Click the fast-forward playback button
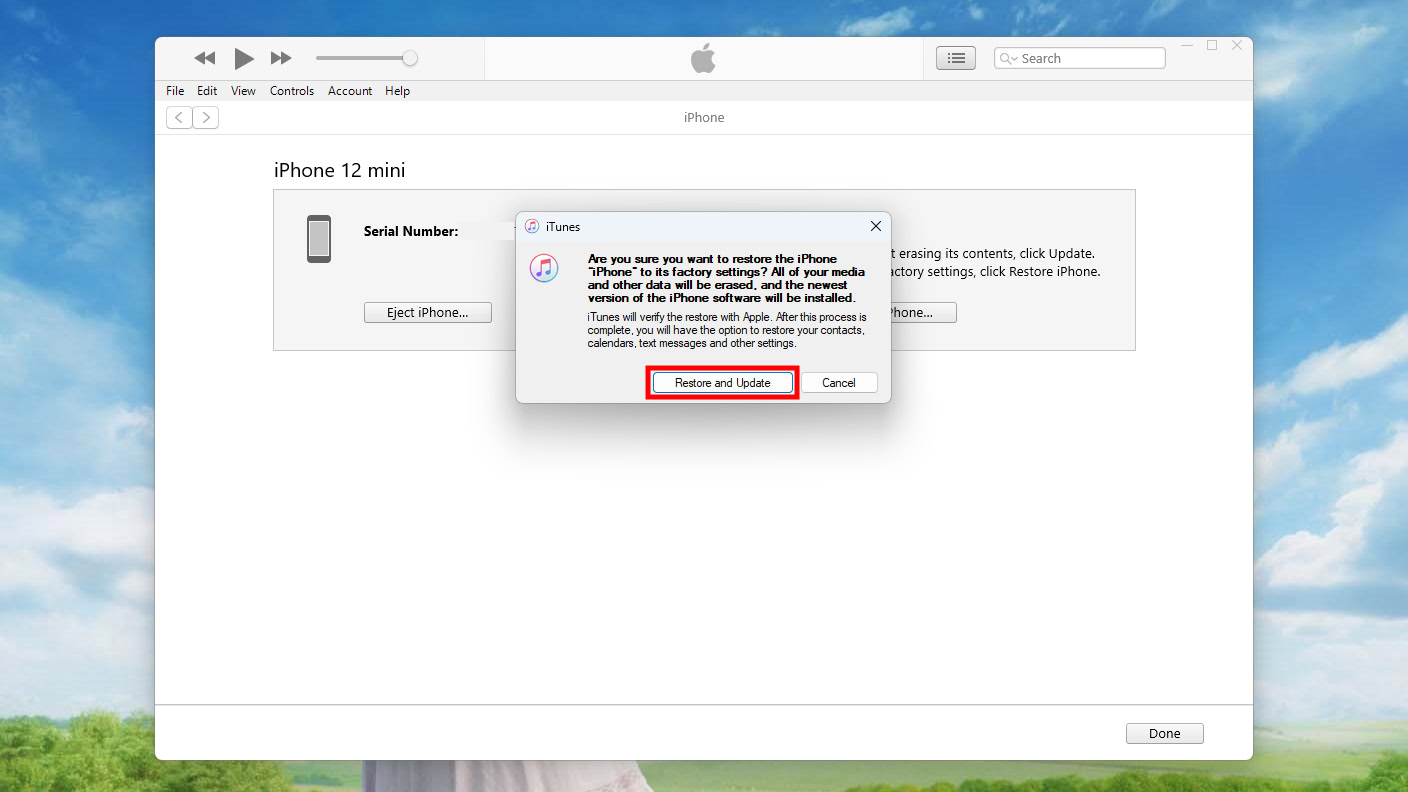Screen dimensions: 1408x792 click(x=281, y=58)
